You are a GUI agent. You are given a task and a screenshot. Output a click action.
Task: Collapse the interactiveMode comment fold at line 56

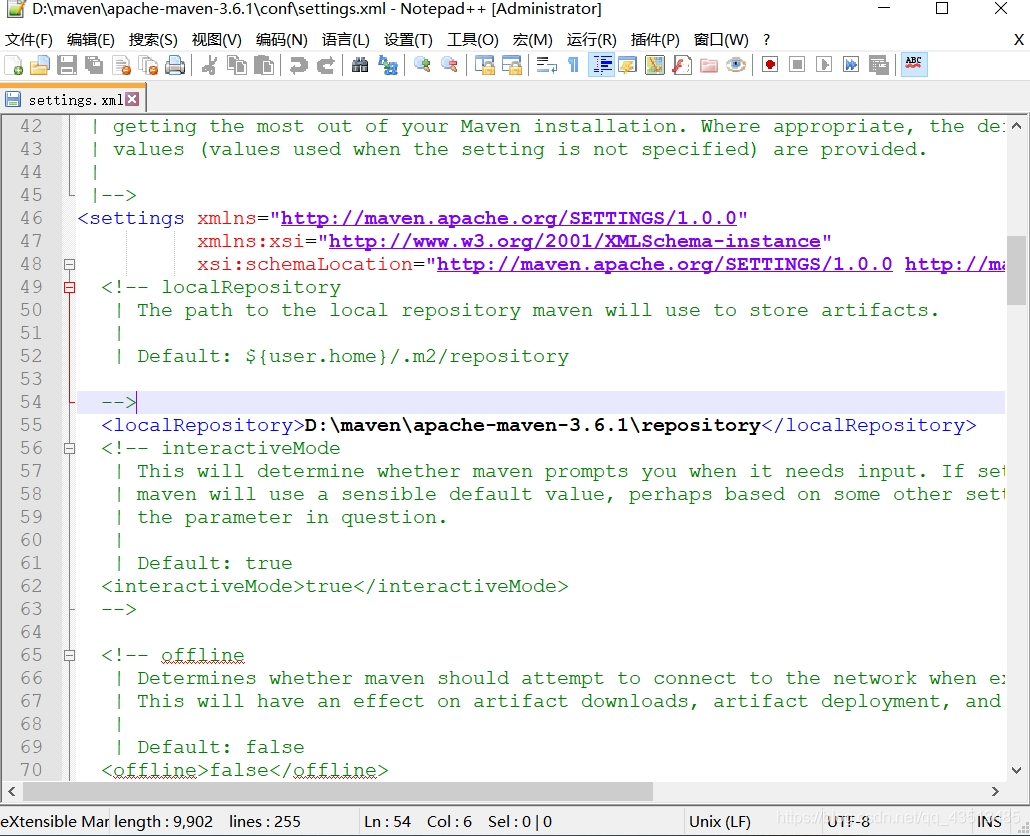pyautogui.click(x=70, y=449)
